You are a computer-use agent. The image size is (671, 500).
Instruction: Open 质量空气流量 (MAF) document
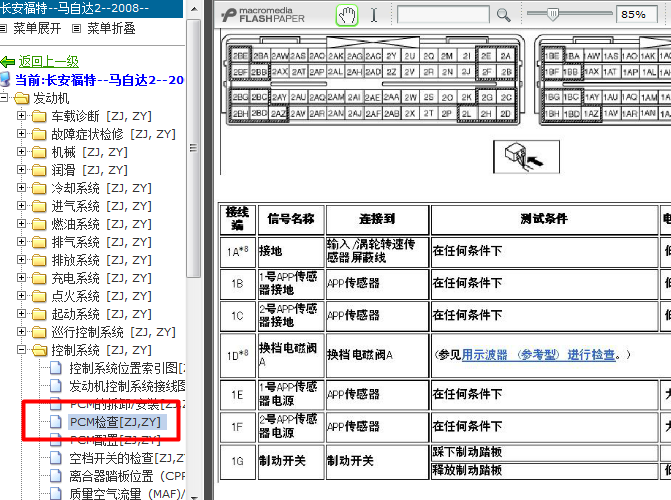[x=127, y=494]
